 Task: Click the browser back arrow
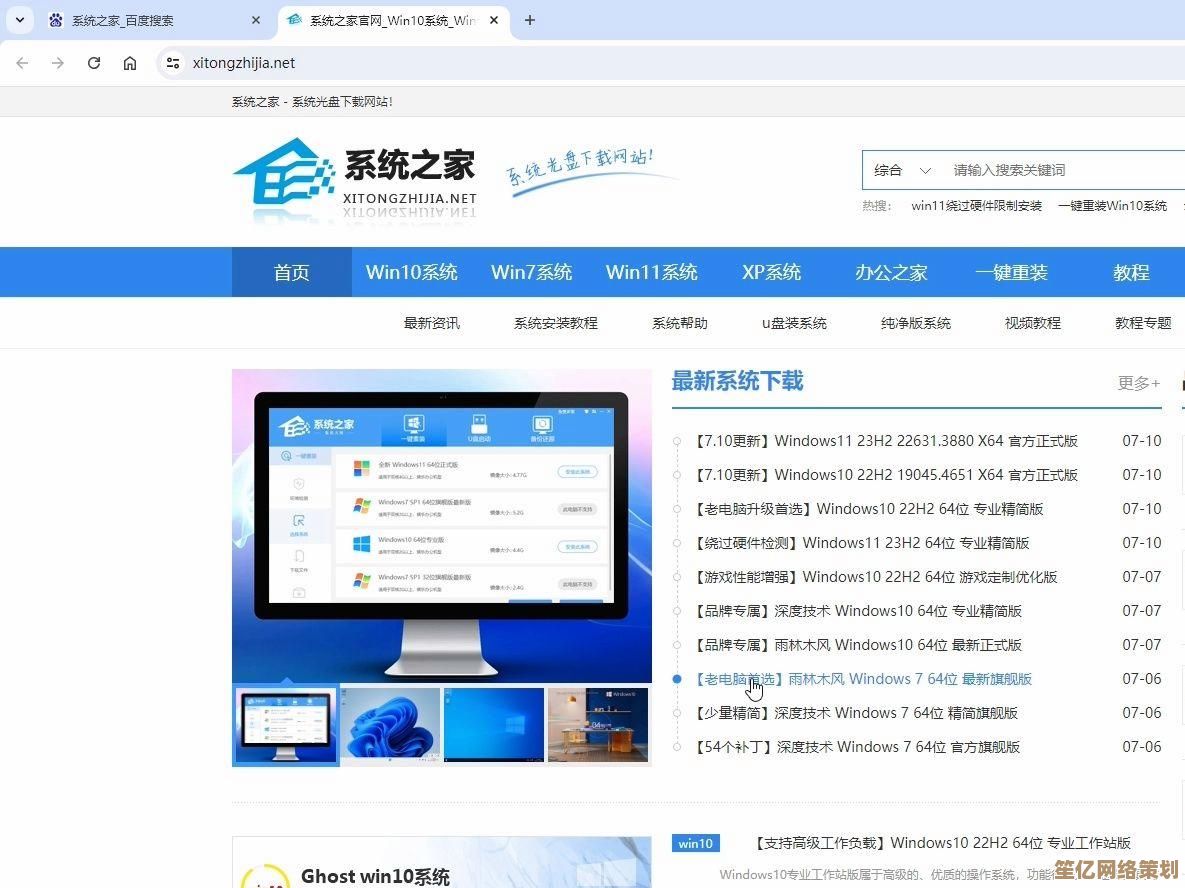(x=23, y=63)
